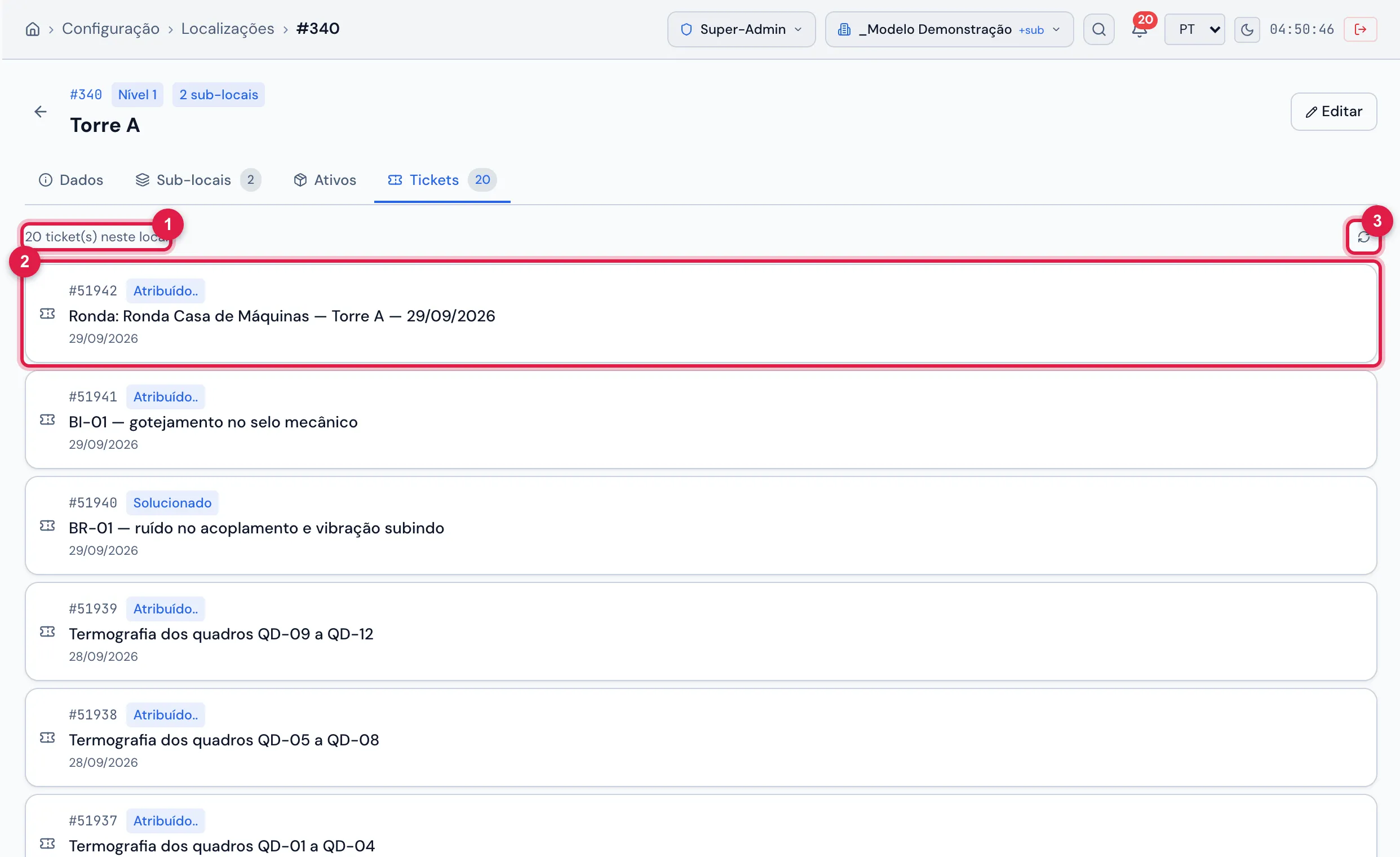Click ticket icon of #51939 card

tap(48, 631)
